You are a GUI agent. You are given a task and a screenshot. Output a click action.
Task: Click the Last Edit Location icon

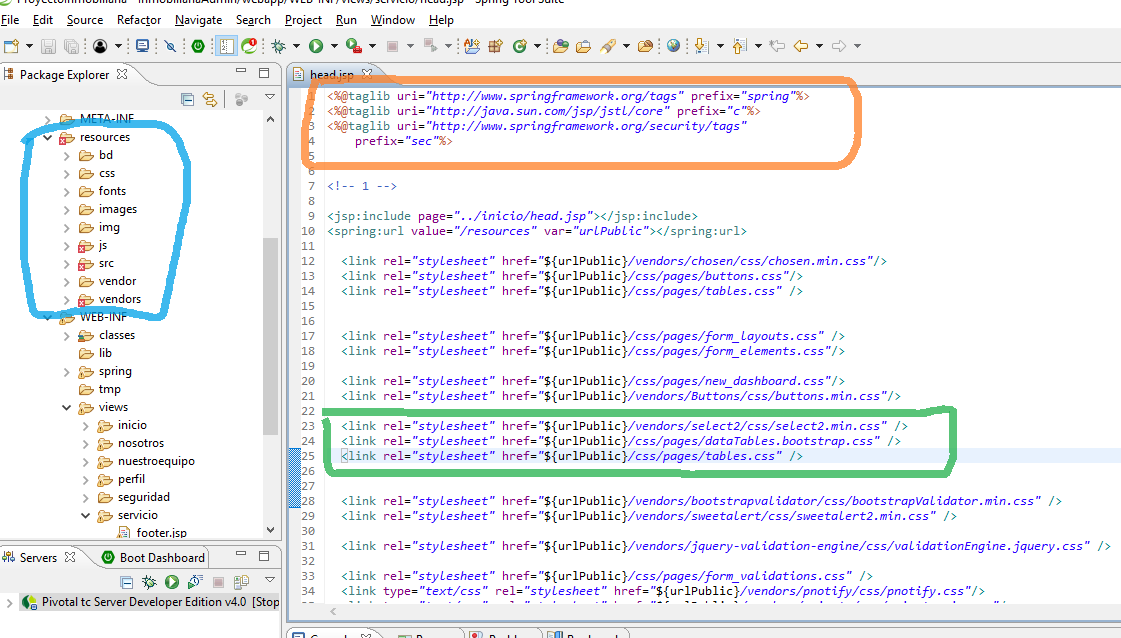[x=777, y=46]
